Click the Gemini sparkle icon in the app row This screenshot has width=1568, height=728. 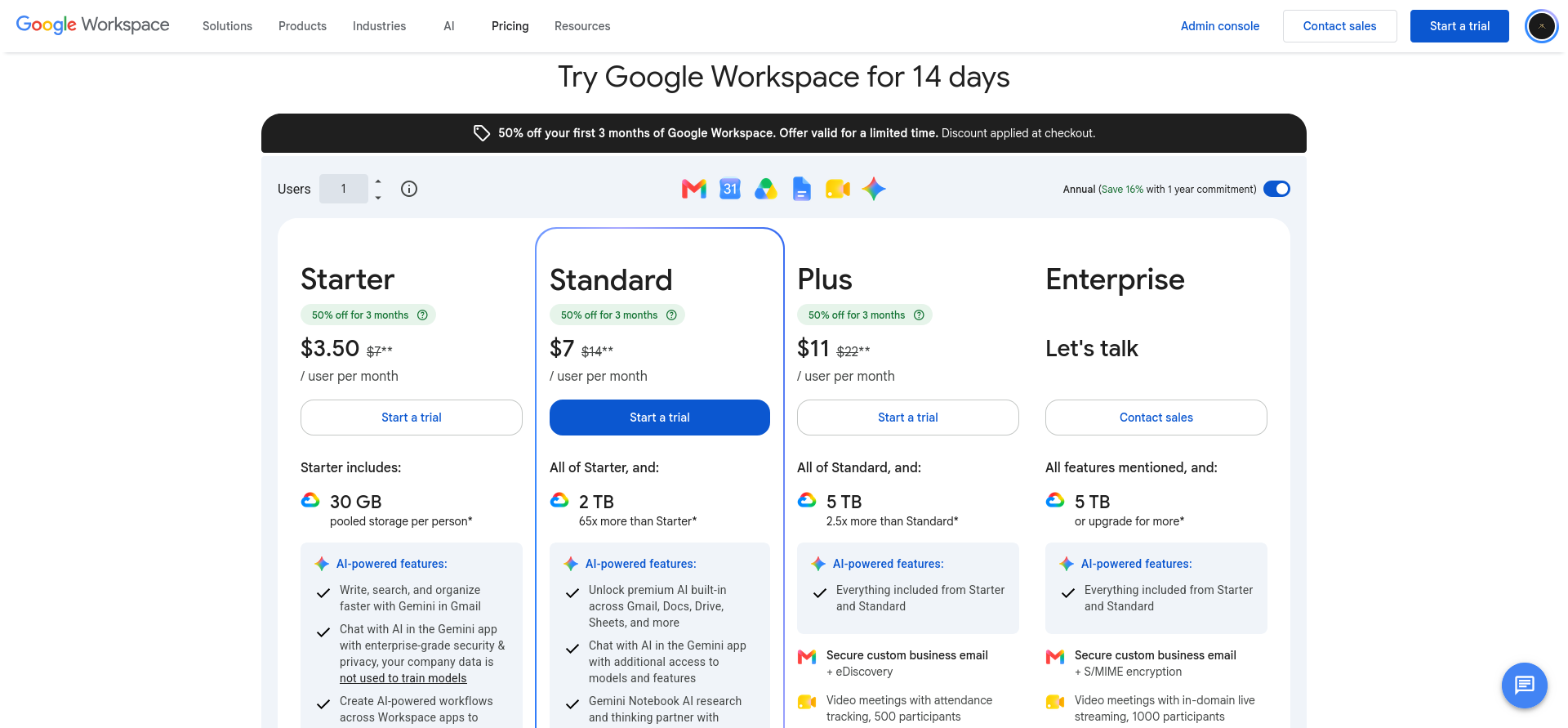pos(874,189)
